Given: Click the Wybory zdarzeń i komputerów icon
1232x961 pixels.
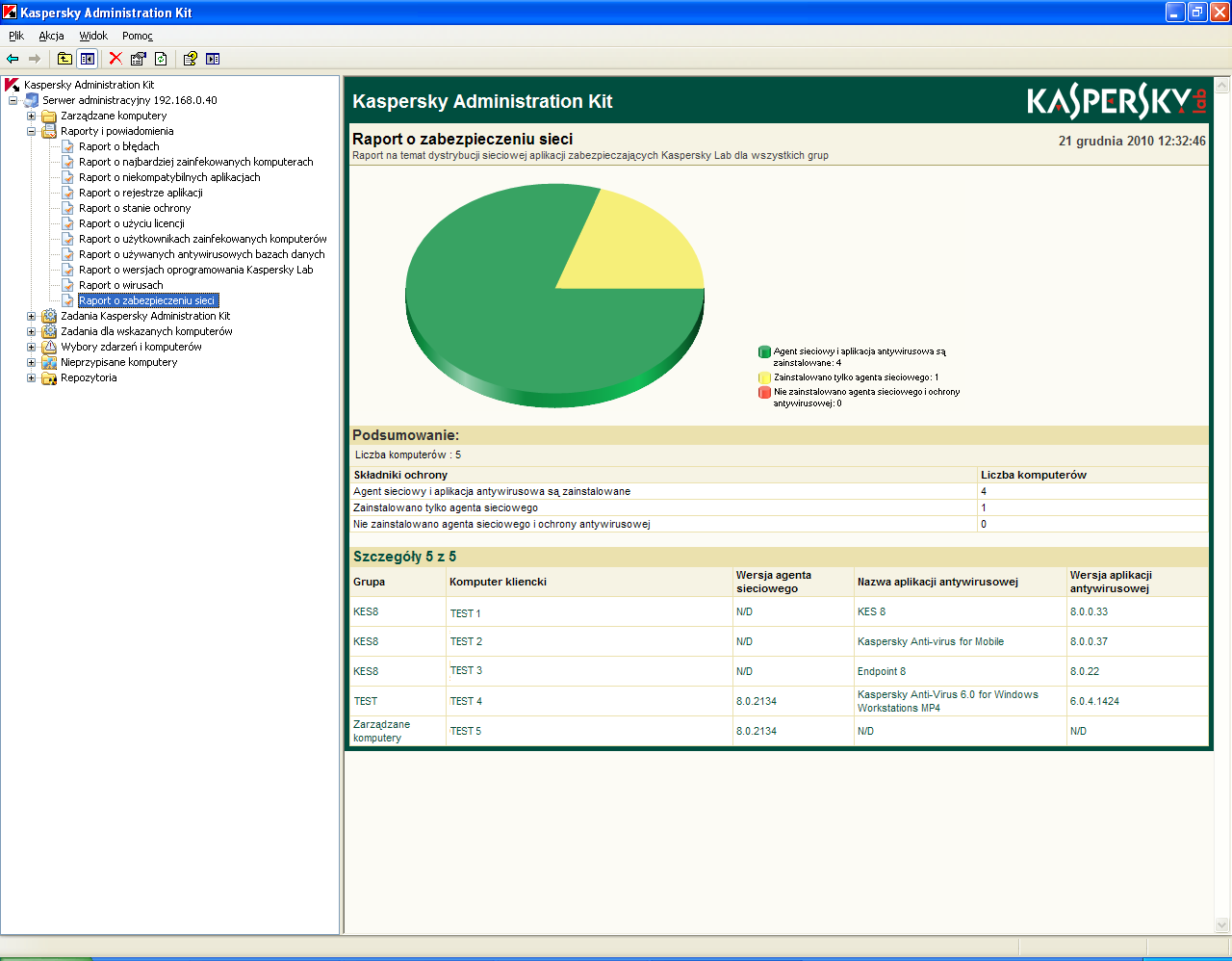Looking at the screenshot, I should [49, 347].
